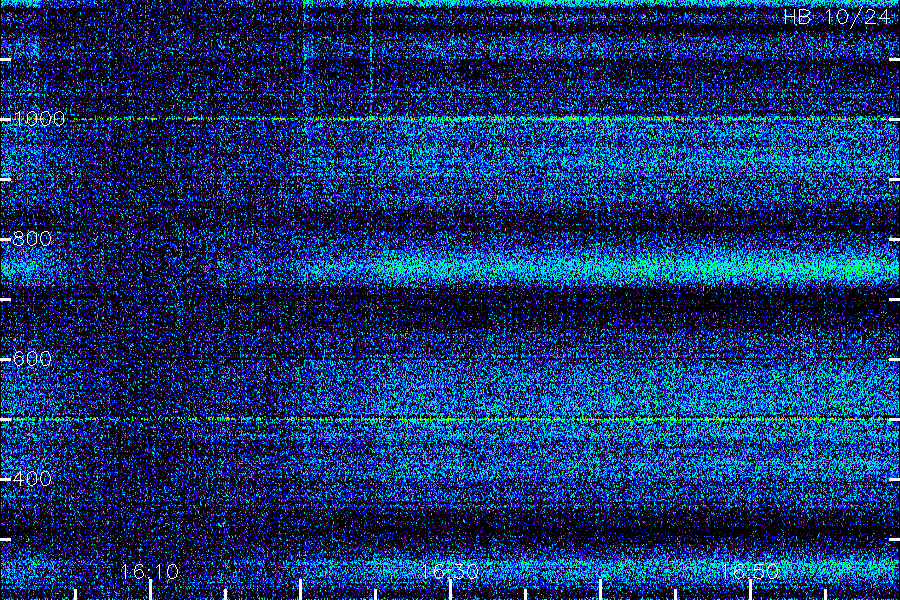Screen dimensions: 900x600
Task: Click the 16:50 time axis label
Action: pos(750,571)
